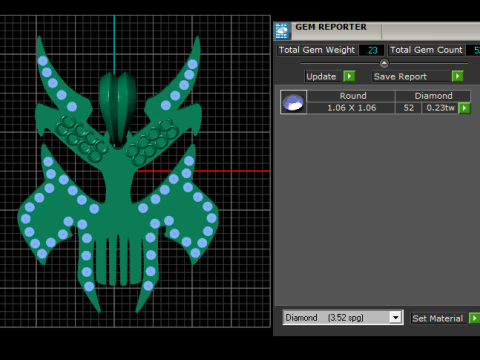
Task: Click the Total Gem Weight label
Action: pos(317,50)
